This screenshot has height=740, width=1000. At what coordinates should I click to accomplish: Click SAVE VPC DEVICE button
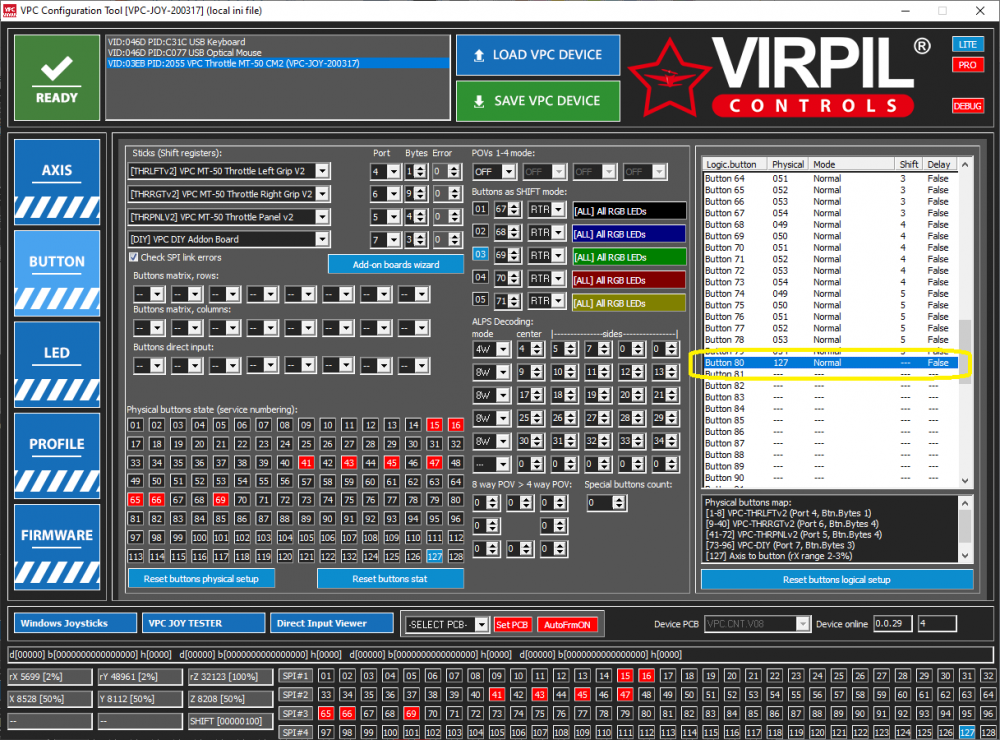(538, 101)
